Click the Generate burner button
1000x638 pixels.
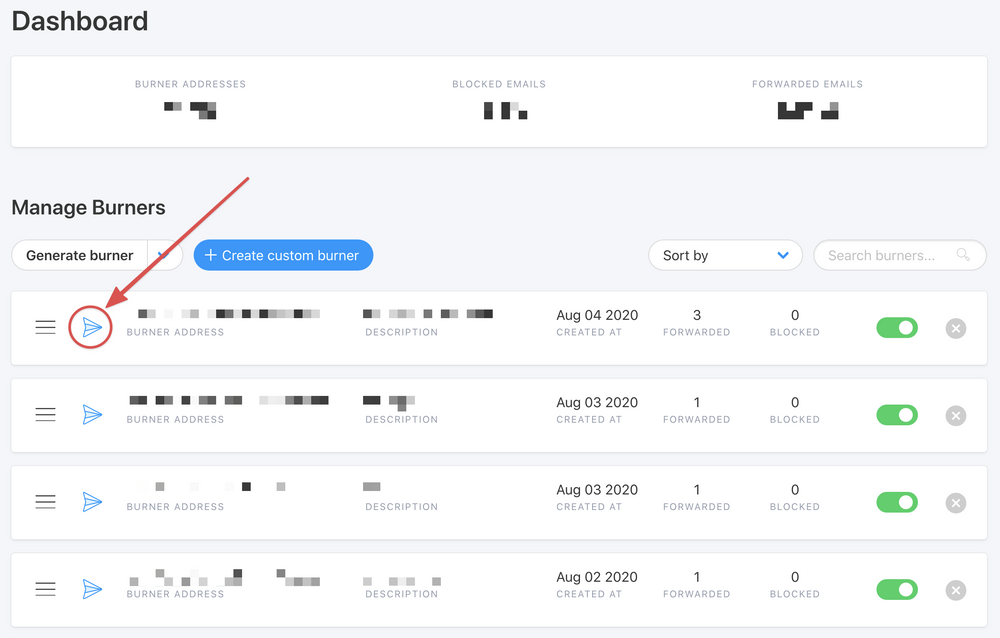[79, 255]
